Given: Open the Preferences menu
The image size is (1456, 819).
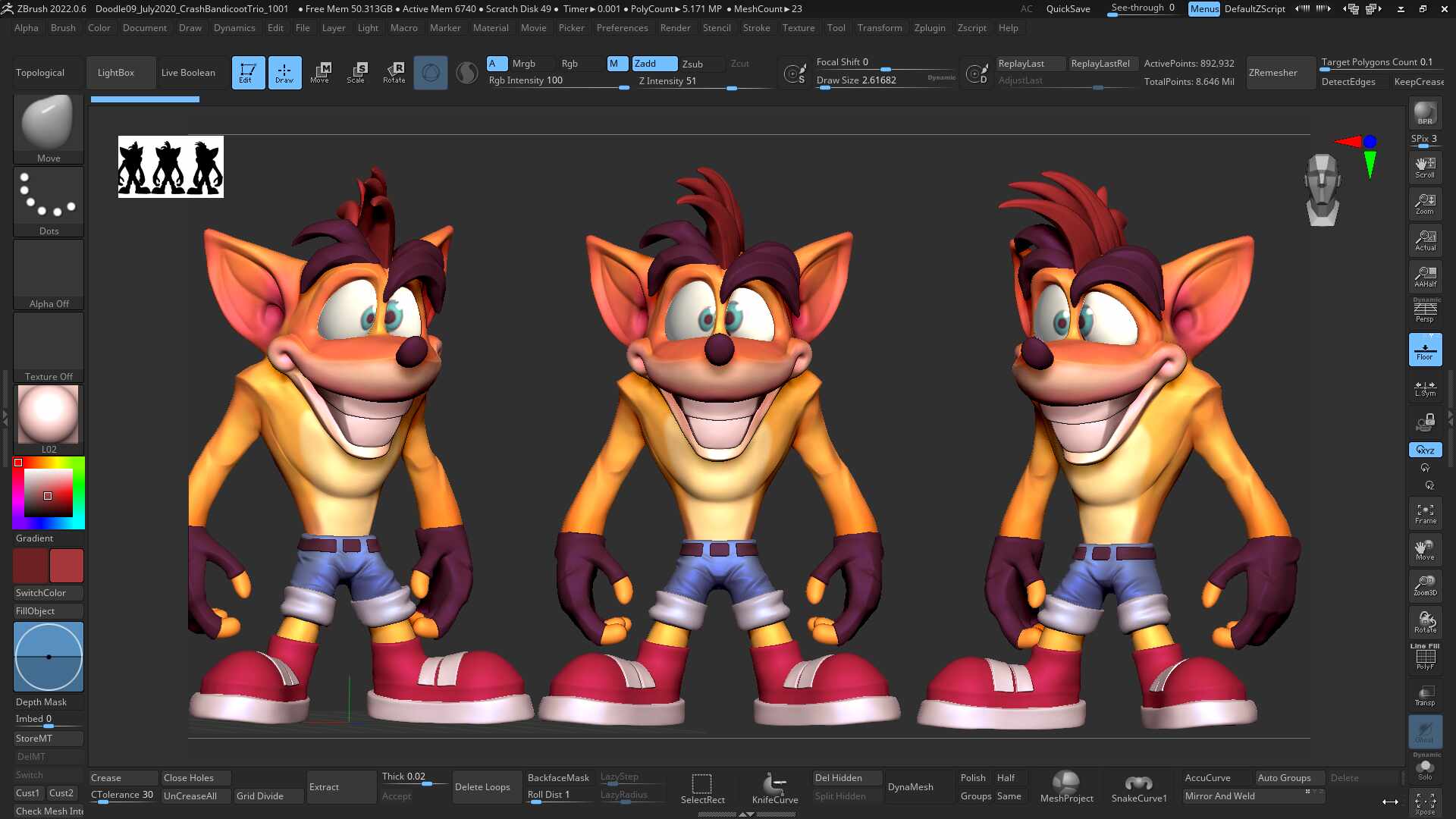Looking at the screenshot, I should pos(622,28).
